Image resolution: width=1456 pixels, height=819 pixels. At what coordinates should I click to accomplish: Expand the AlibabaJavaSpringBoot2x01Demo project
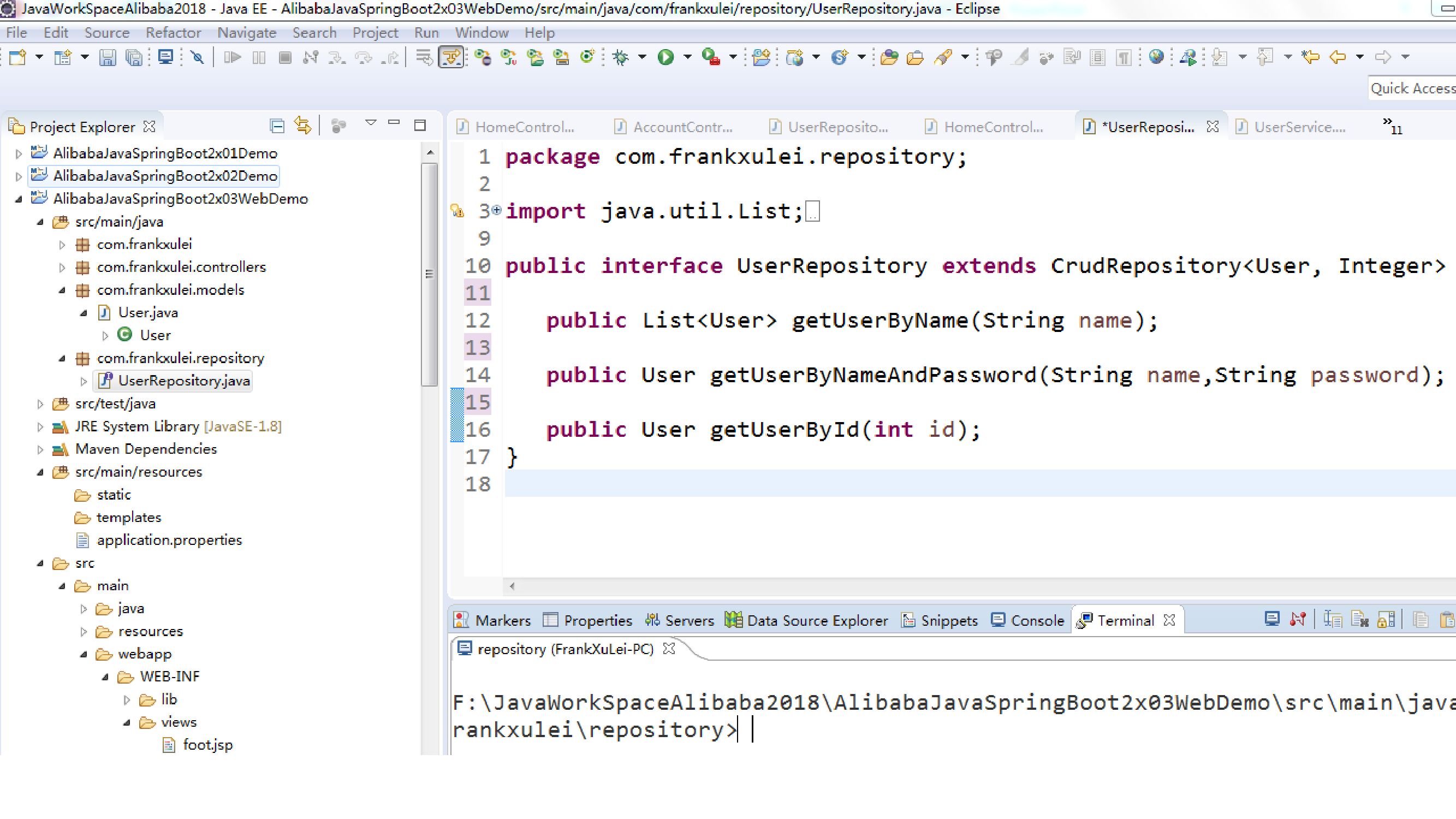(19, 154)
